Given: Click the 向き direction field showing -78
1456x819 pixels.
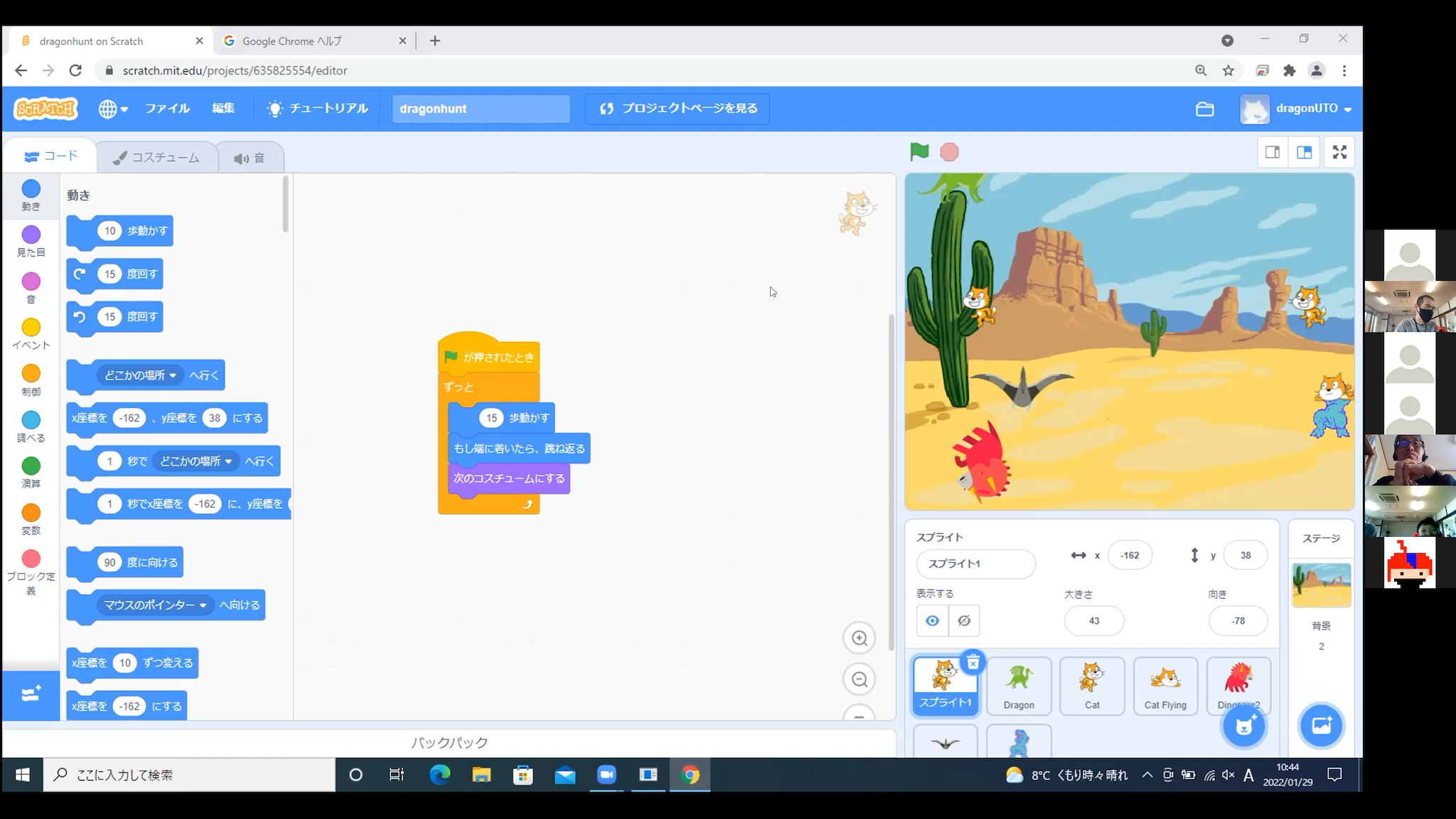Looking at the screenshot, I should pyautogui.click(x=1238, y=621).
